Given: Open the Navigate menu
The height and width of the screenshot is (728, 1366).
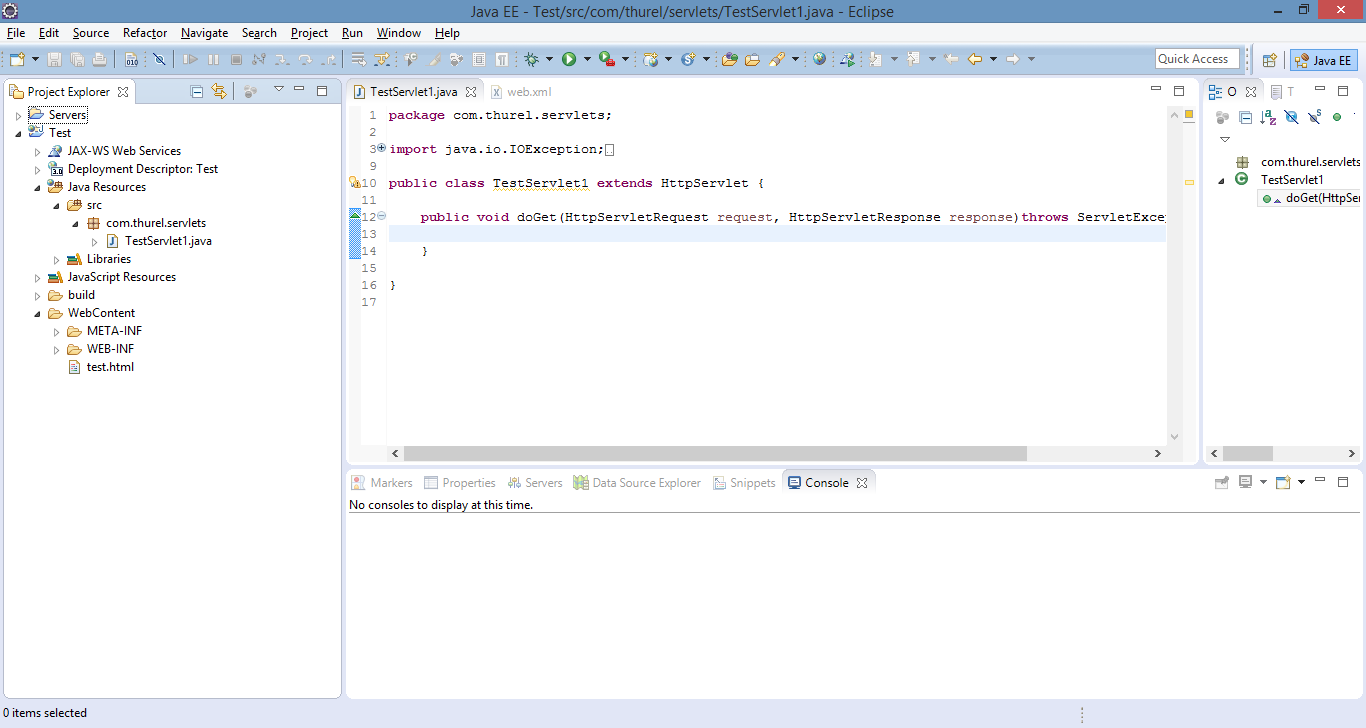Looking at the screenshot, I should coord(204,33).
